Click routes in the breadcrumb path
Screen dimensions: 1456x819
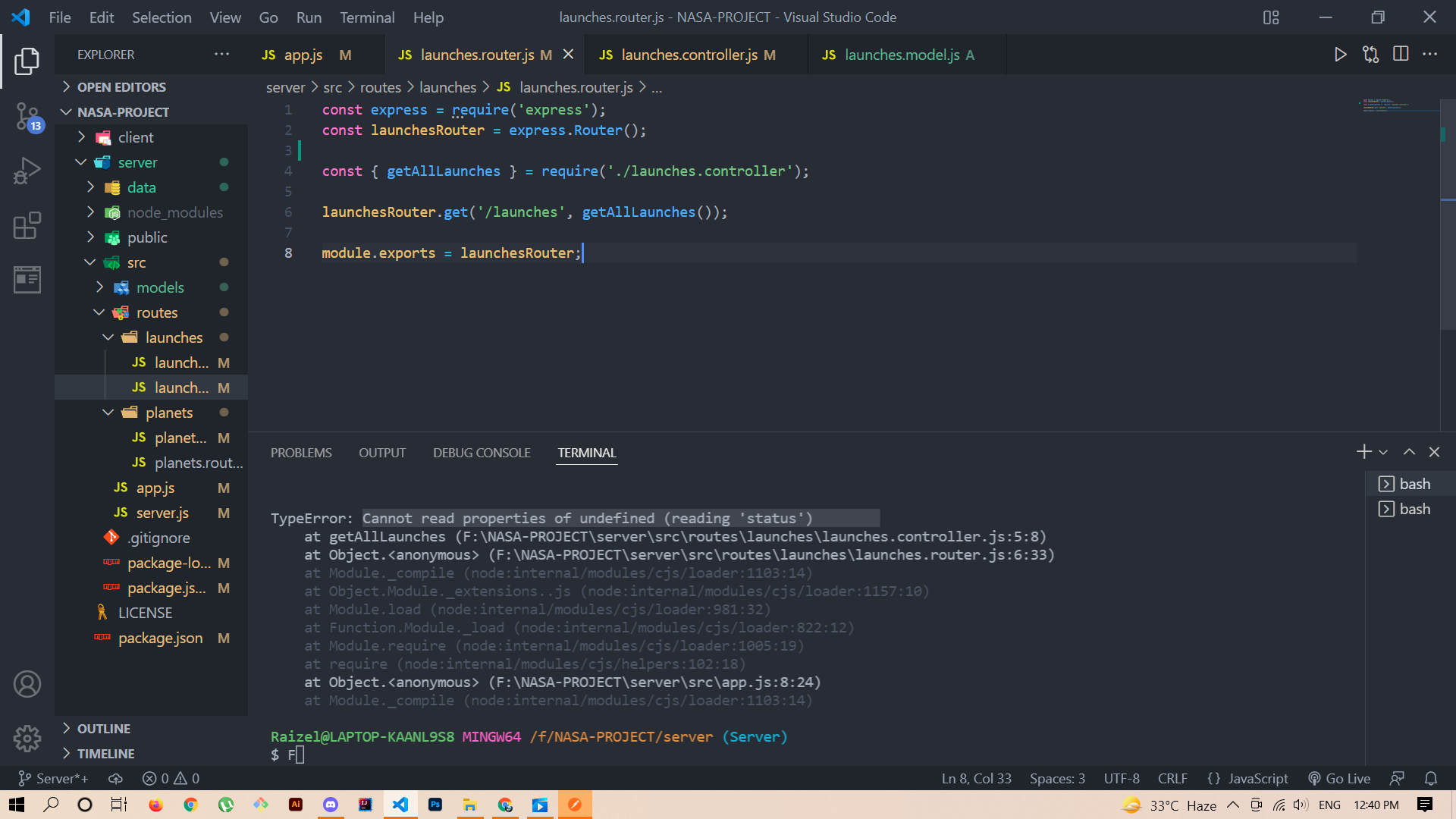[380, 87]
